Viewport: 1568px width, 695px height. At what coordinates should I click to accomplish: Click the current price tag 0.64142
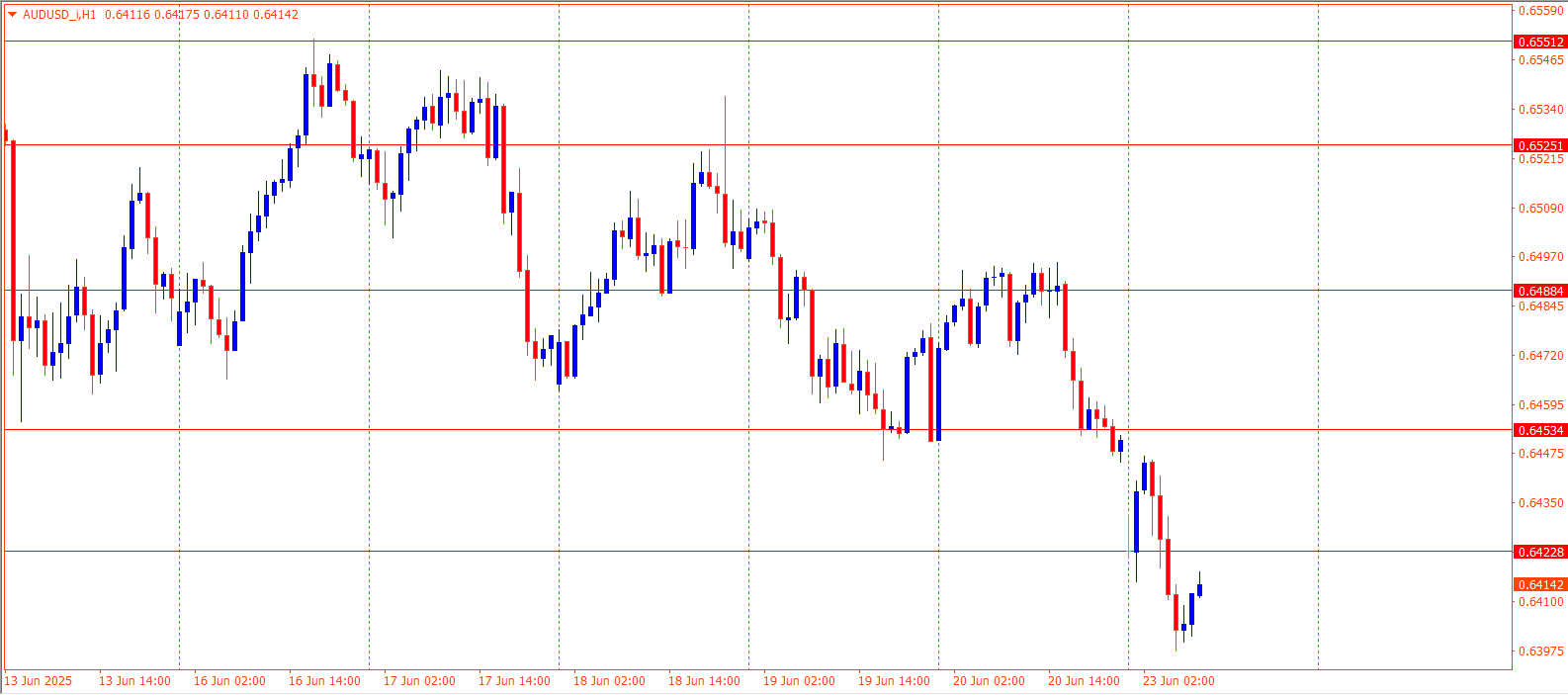point(1540,584)
